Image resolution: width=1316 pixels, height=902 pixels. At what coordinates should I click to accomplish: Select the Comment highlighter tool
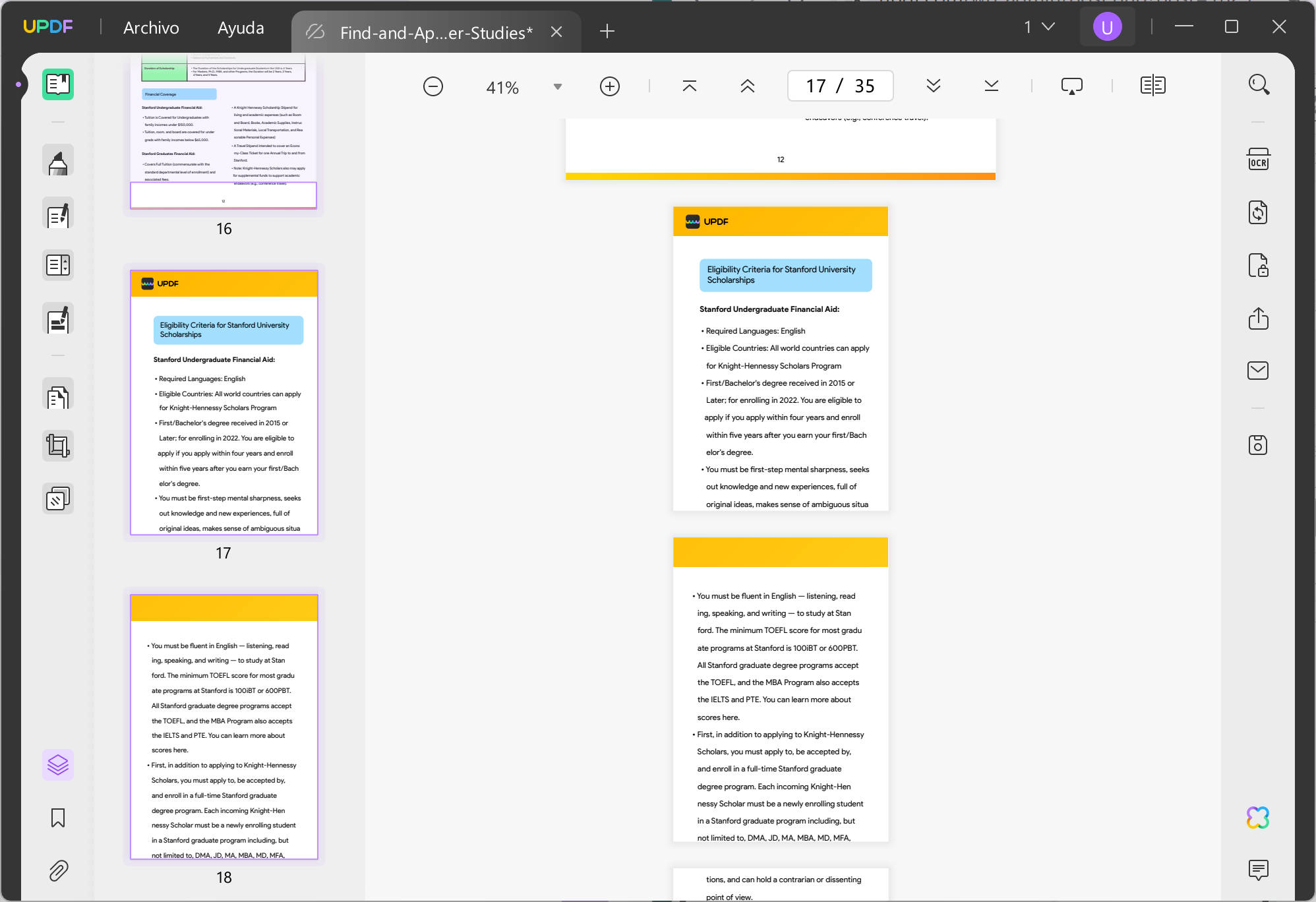(x=58, y=161)
